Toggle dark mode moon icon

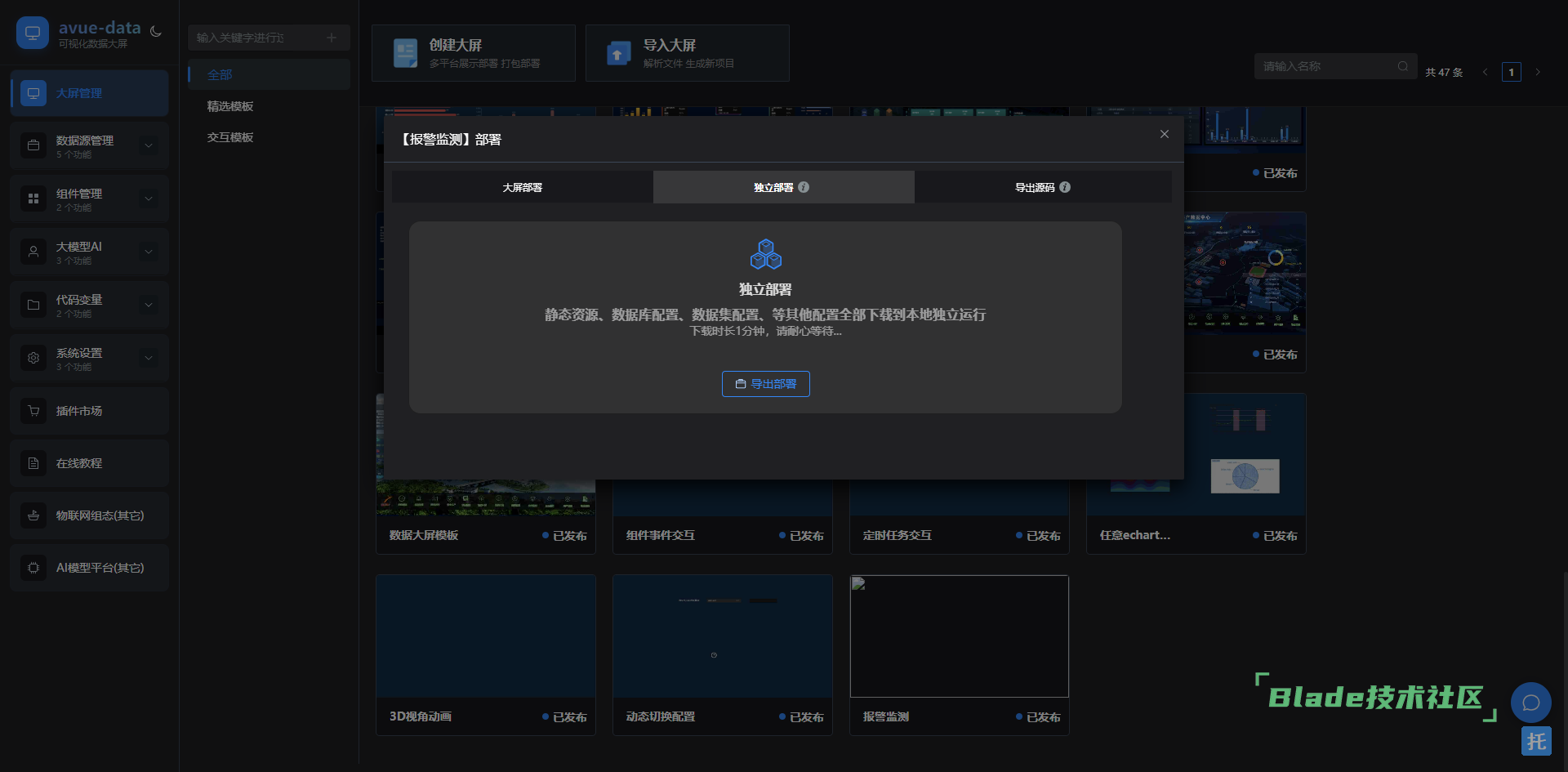point(156,32)
